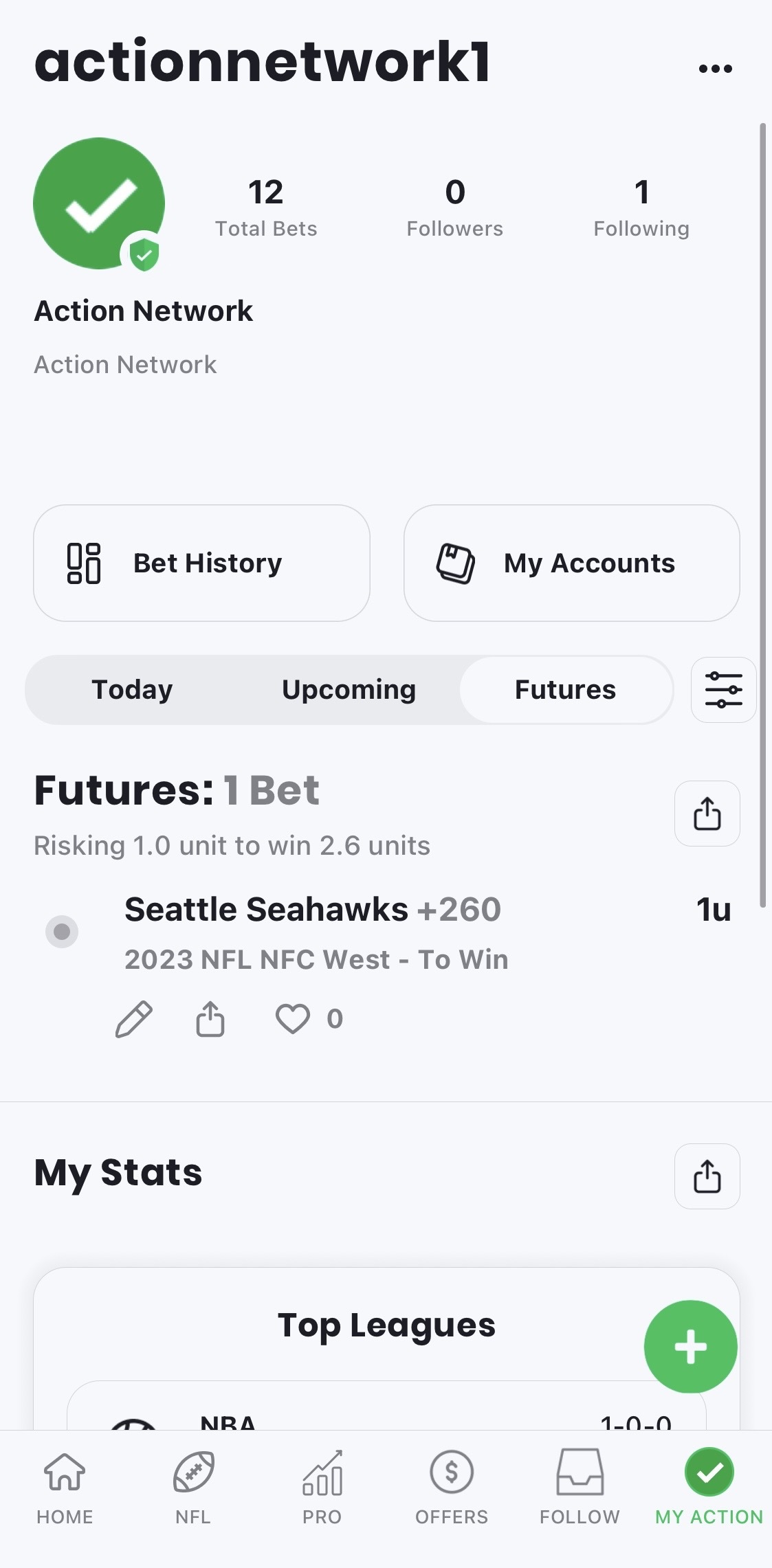
Task: Switch to the Upcoming bets tab
Action: [349, 690]
